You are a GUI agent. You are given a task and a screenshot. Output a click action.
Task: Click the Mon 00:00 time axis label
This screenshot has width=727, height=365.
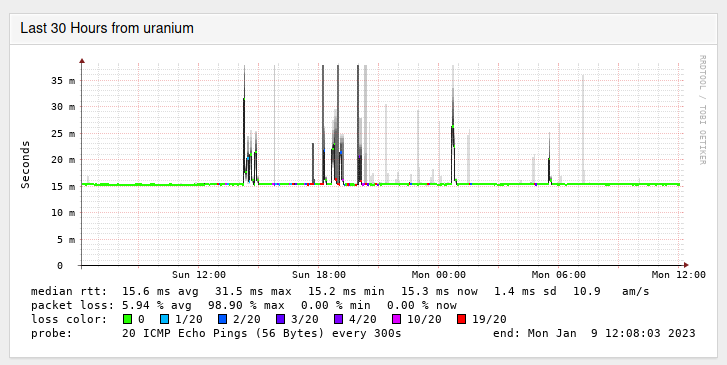(439, 275)
